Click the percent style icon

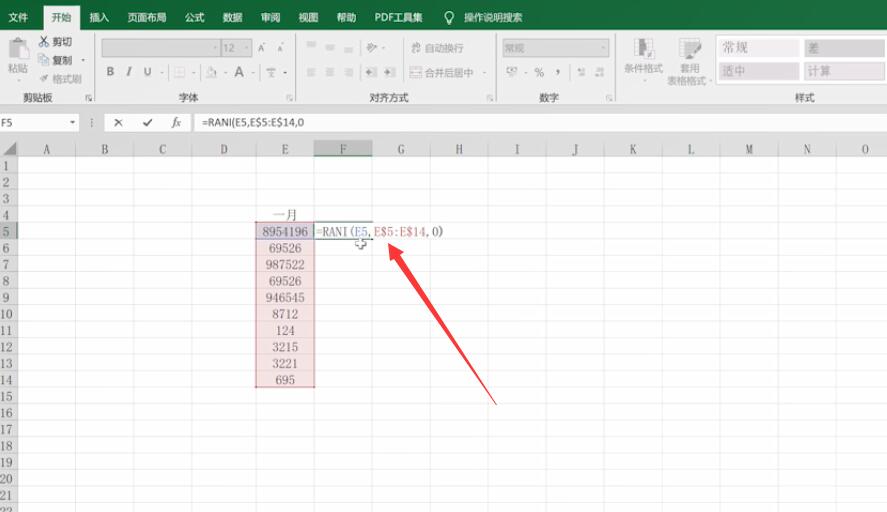tap(539, 72)
